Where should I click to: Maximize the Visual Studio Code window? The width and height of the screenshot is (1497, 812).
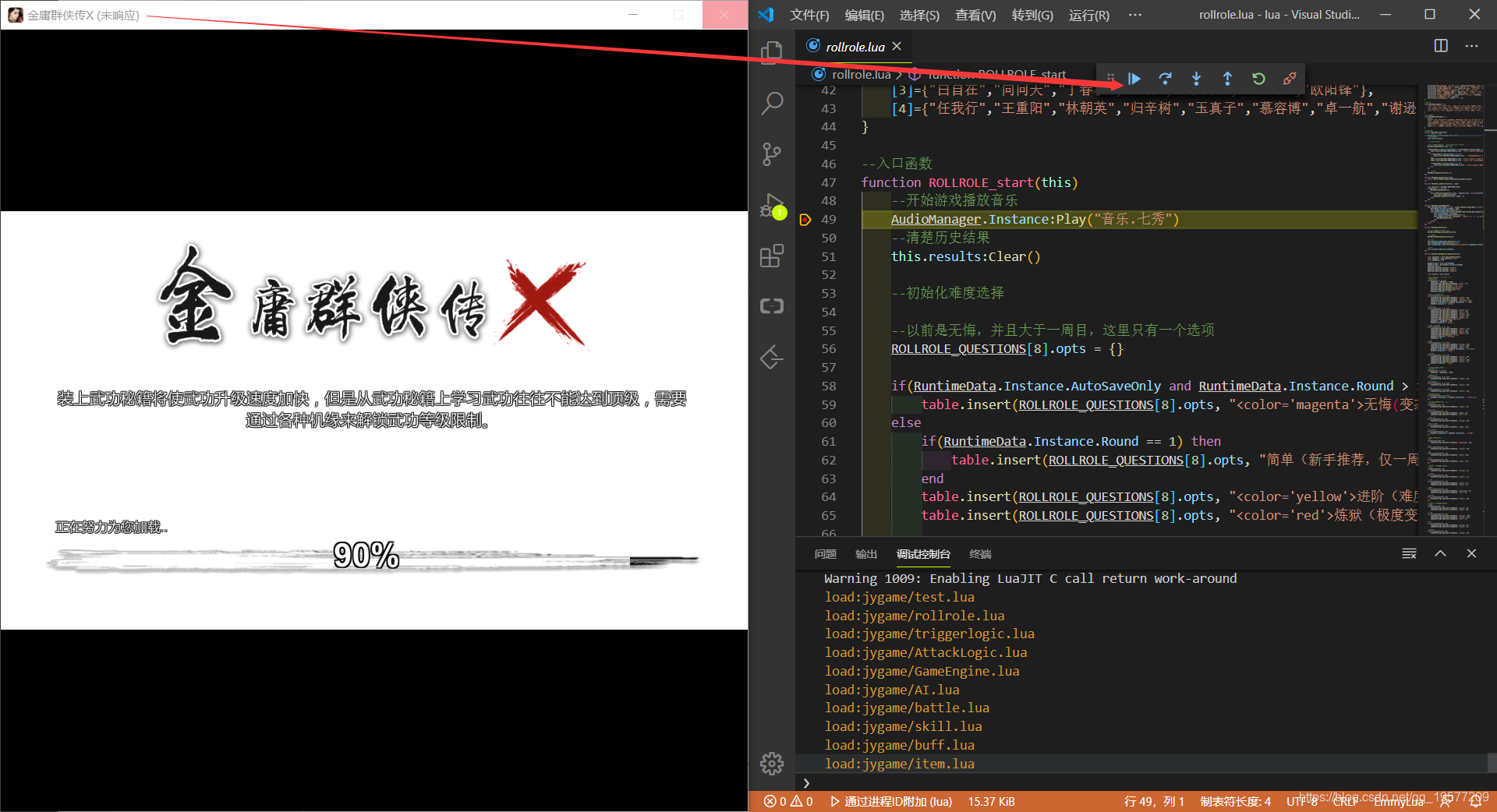click(1430, 15)
